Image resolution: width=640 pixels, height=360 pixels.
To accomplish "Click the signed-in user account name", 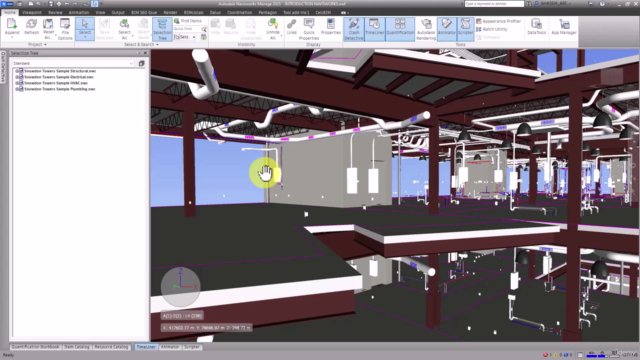I will click(x=554, y=4).
